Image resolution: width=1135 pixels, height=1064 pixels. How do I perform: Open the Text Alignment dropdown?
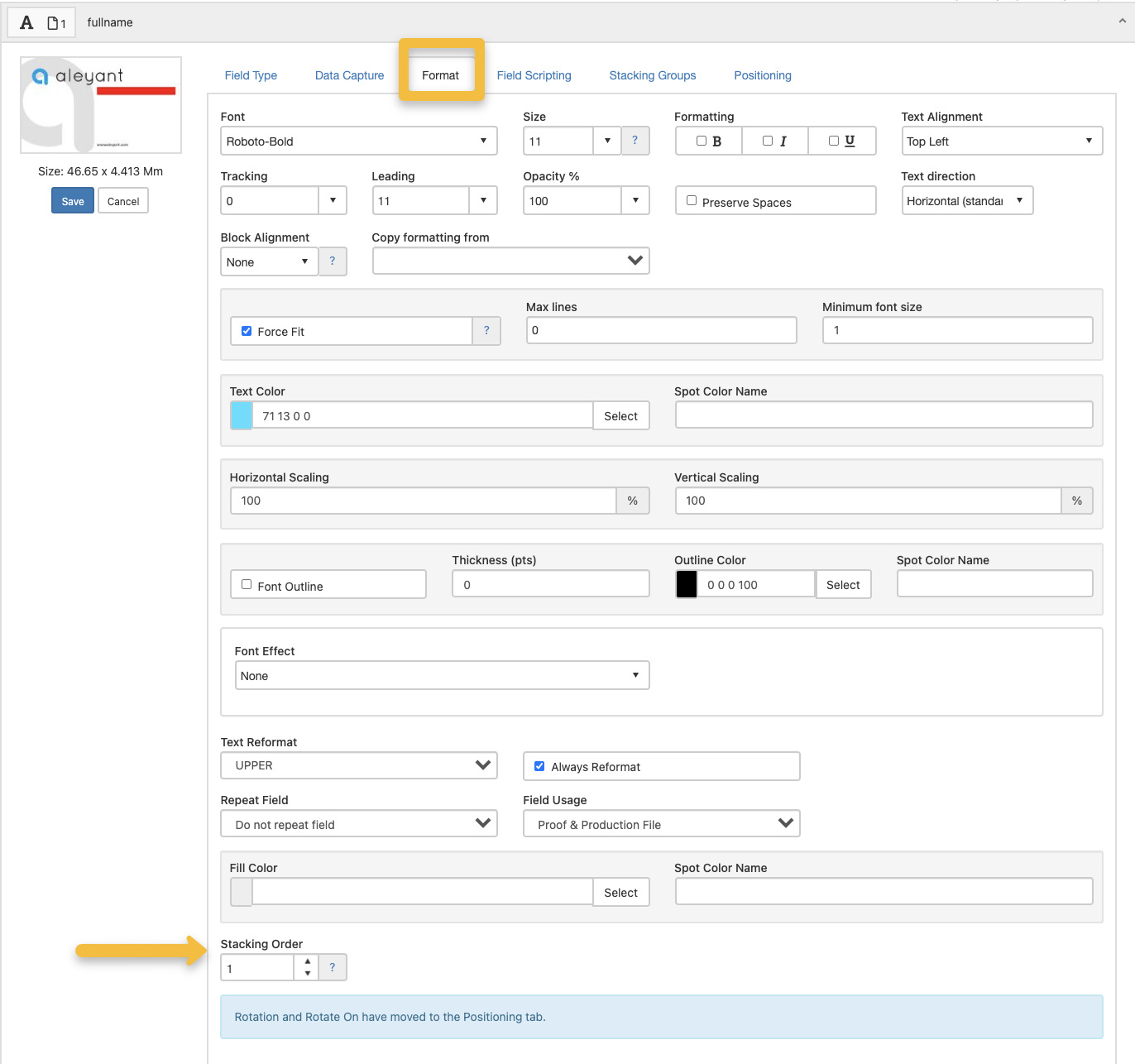pyautogui.click(x=1002, y=141)
